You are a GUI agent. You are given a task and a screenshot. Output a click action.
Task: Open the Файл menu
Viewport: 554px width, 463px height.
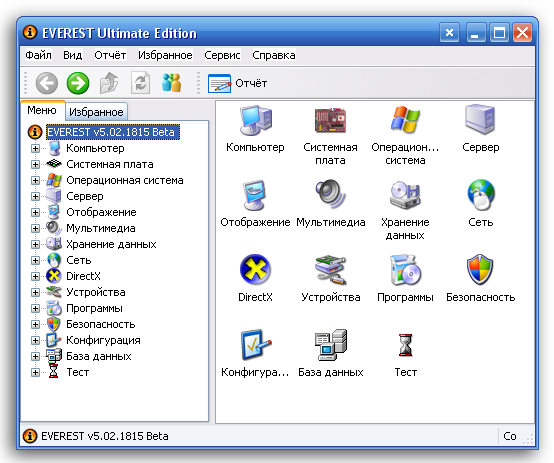pos(39,55)
